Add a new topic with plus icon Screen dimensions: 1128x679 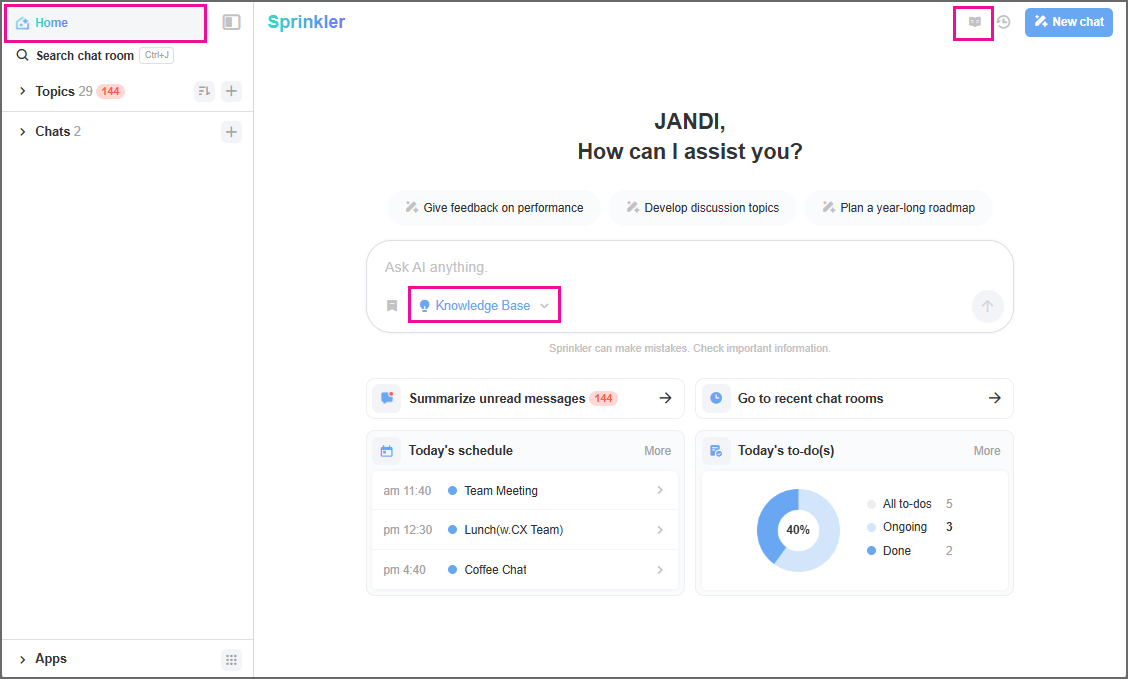(231, 91)
